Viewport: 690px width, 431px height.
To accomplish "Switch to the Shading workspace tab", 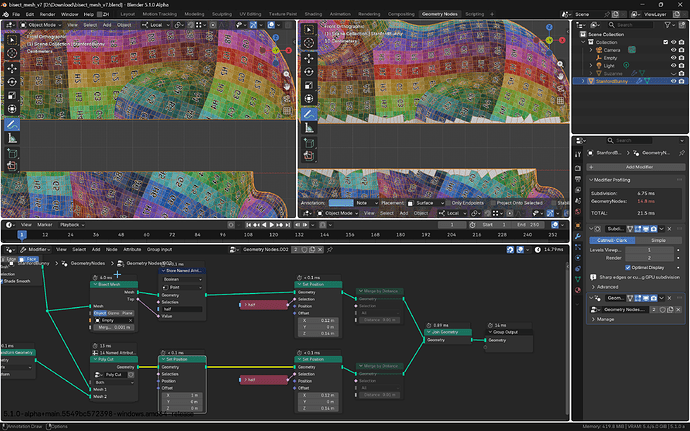I will [313, 14].
